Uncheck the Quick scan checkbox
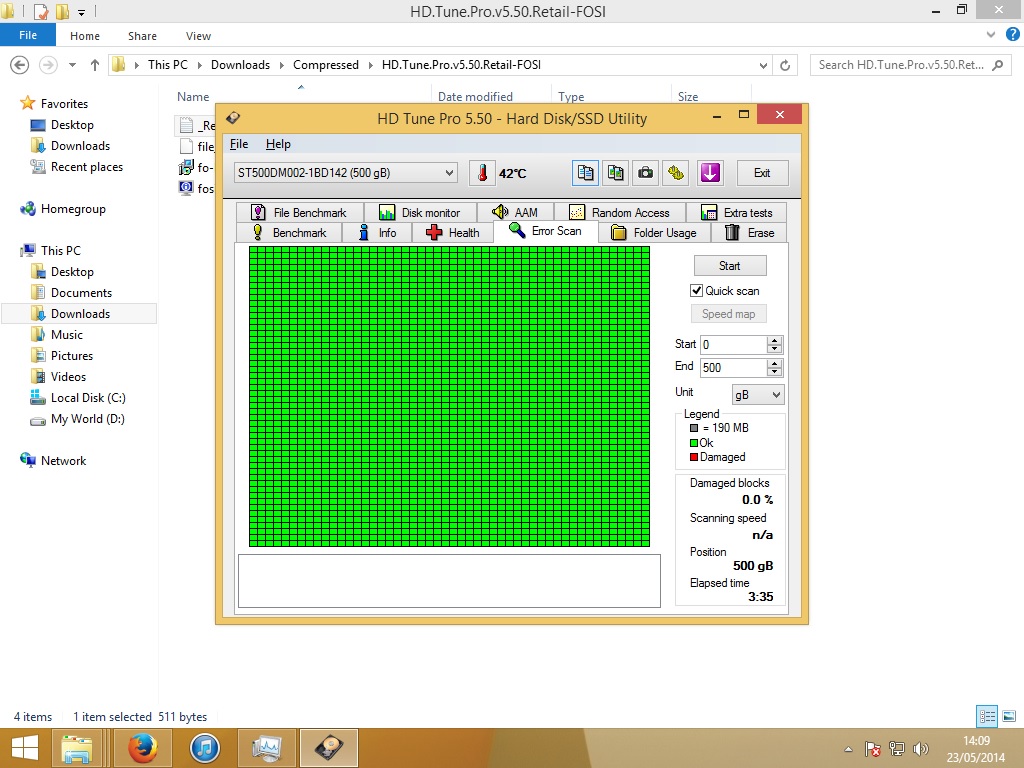Screen dimensions: 1024x768 click(x=697, y=291)
